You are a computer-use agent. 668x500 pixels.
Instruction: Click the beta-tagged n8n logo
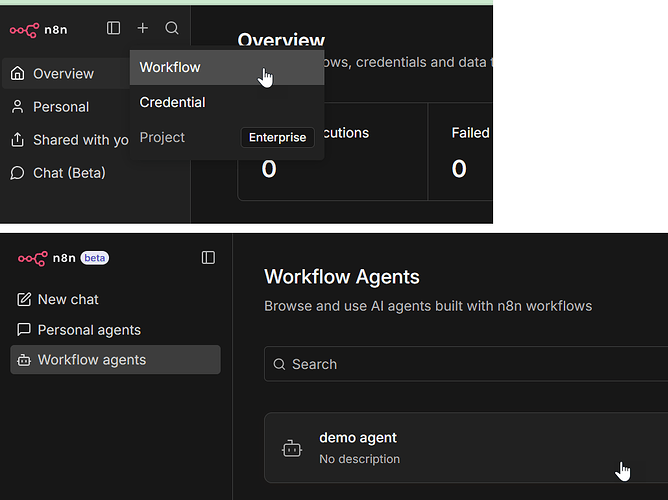tap(46, 258)
